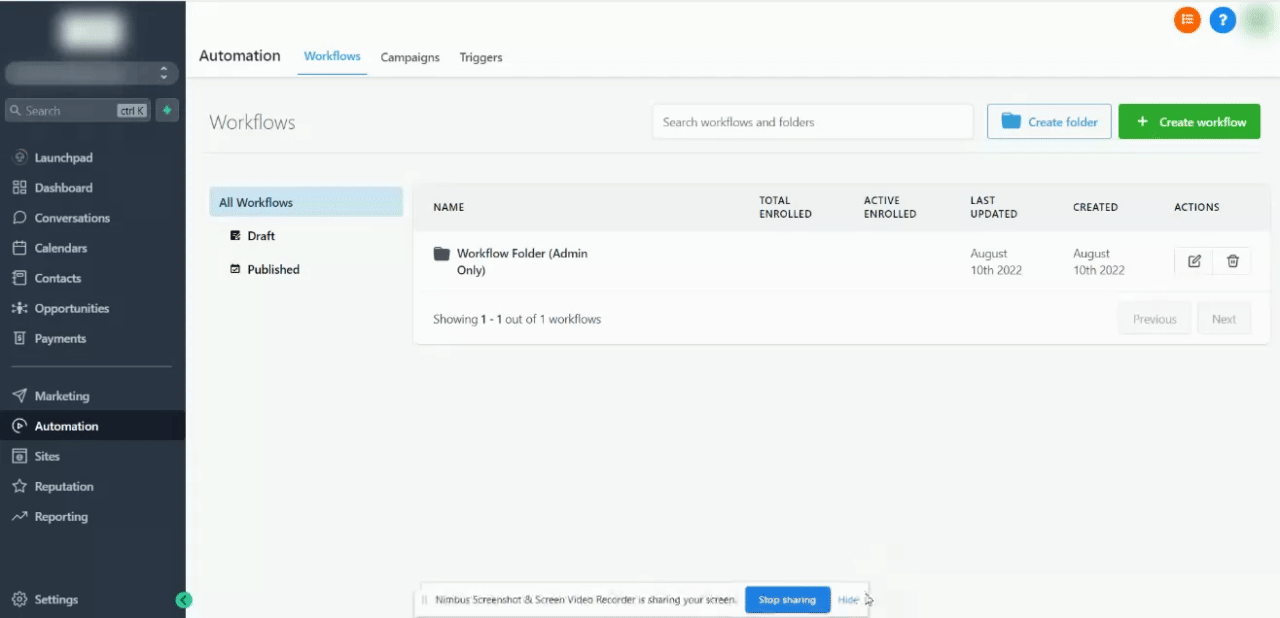Viewport: 1280px width, 618px height.
Task: Delete Workflow Folder using trash icon
Action: pos(1232,261)
